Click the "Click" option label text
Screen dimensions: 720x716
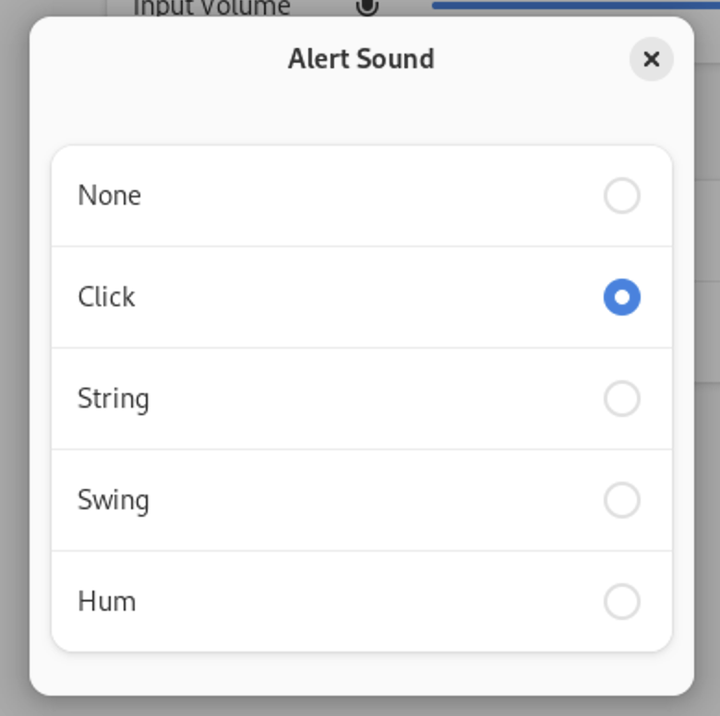[x=106, y=297]
